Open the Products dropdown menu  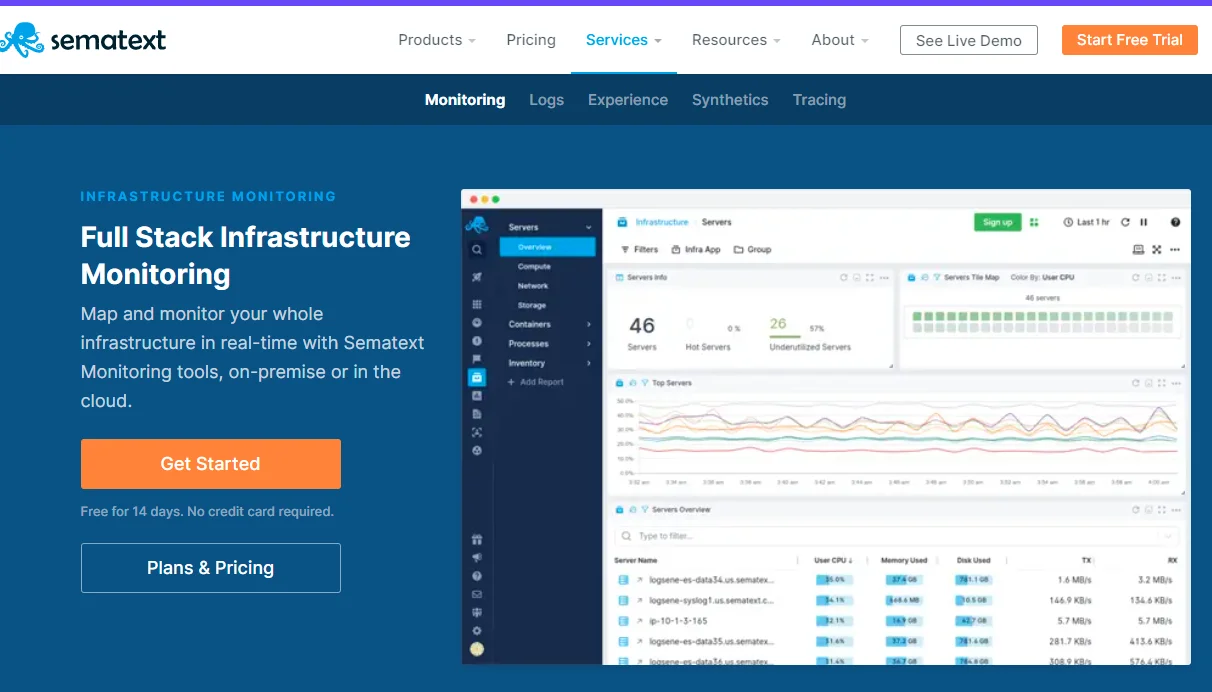click(437, 40)
